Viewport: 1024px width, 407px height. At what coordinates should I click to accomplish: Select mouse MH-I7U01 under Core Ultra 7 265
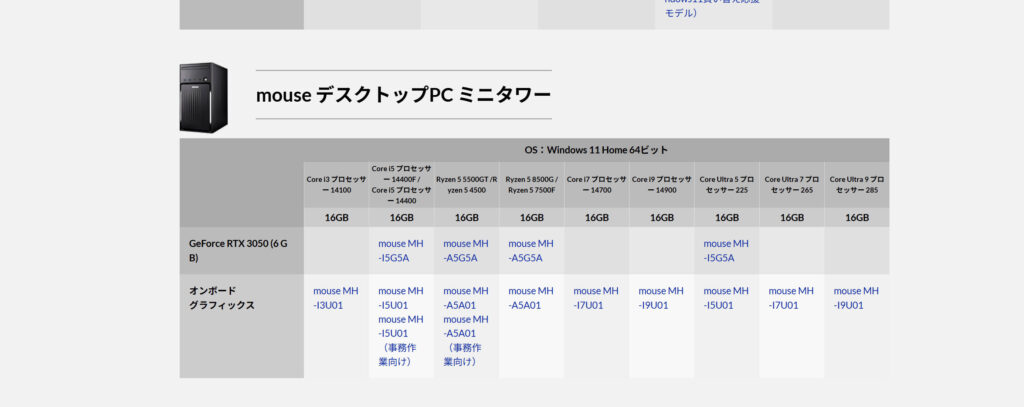pos(791,298)
